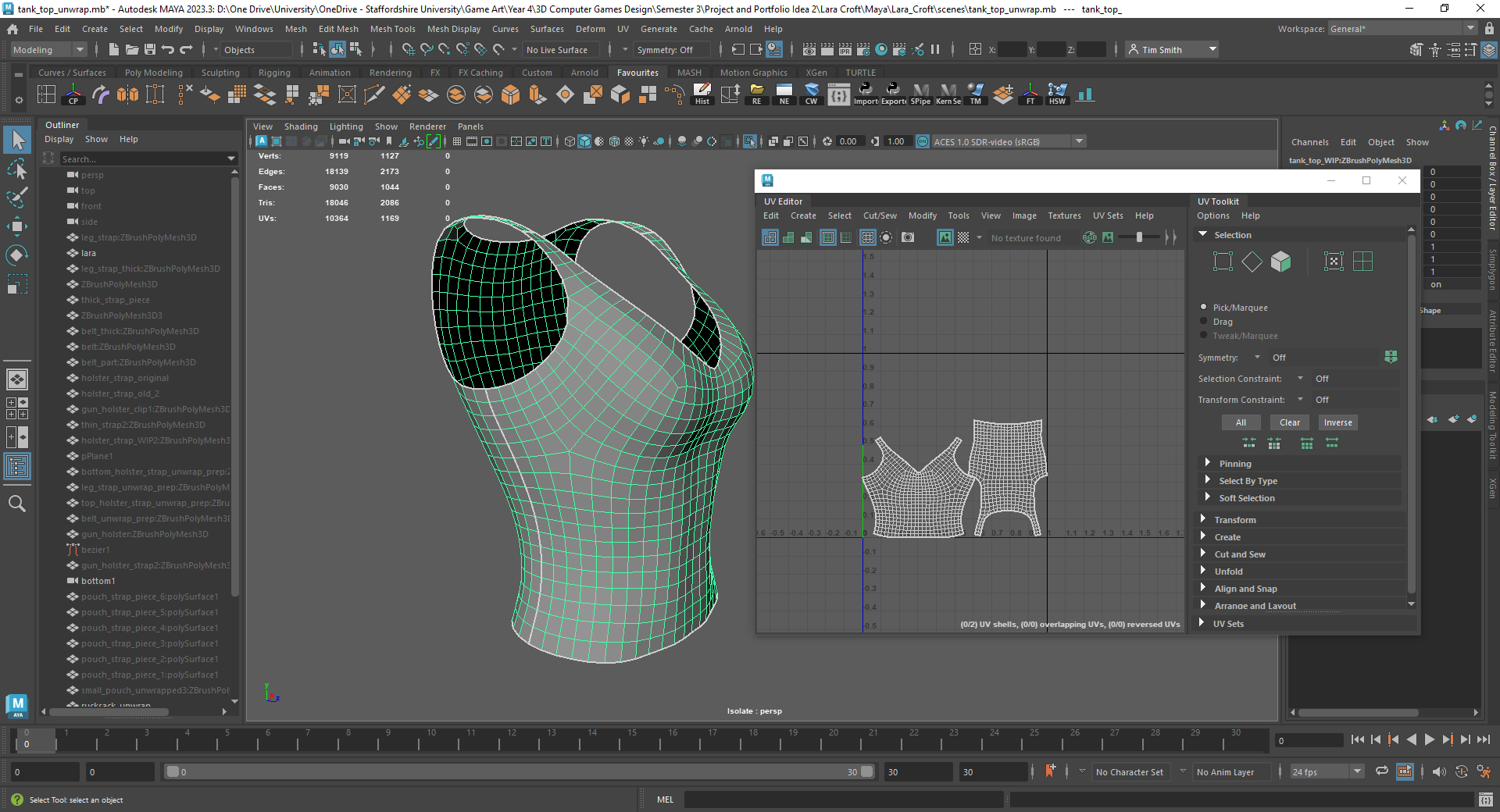Image resolution: width=1500 pixels, height=812 pixels.
Task: Collapse the Selection section in UV Toolkit
Action: click(1203, 234)
